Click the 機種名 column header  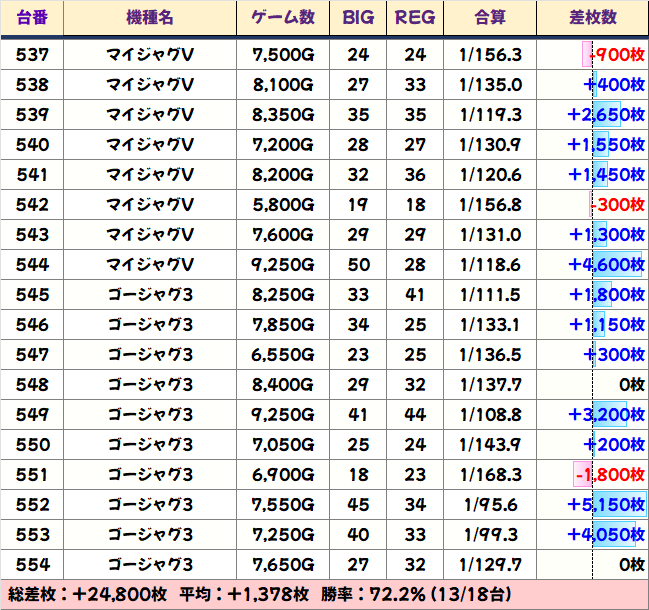pyautogui.click(x=150, y=18)
